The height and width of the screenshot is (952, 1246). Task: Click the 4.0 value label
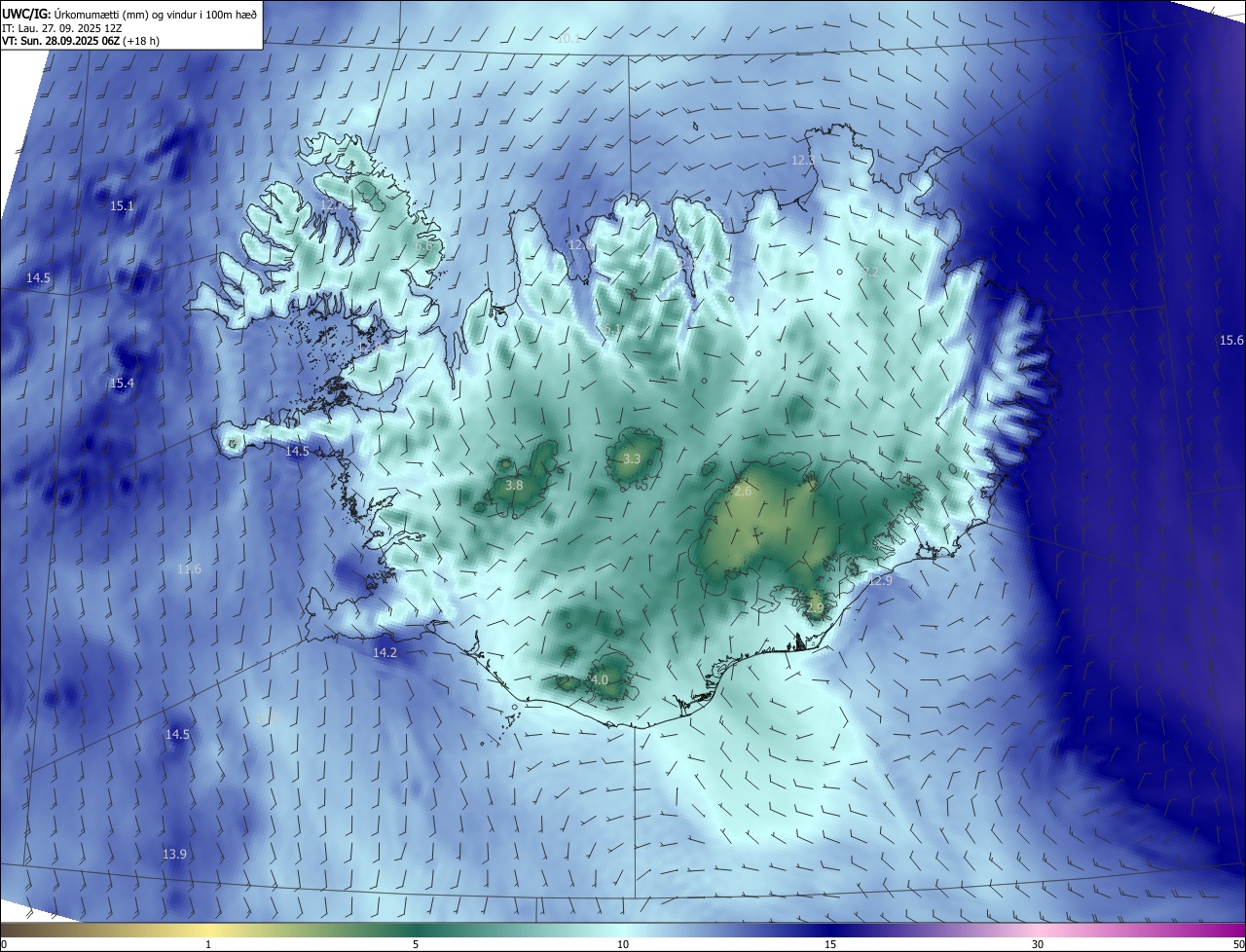pyautogui.click(x=600, y=679)
